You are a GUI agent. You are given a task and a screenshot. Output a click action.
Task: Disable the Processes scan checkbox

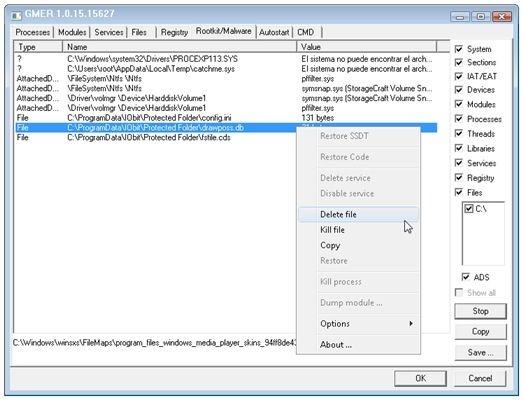point(459,119)
